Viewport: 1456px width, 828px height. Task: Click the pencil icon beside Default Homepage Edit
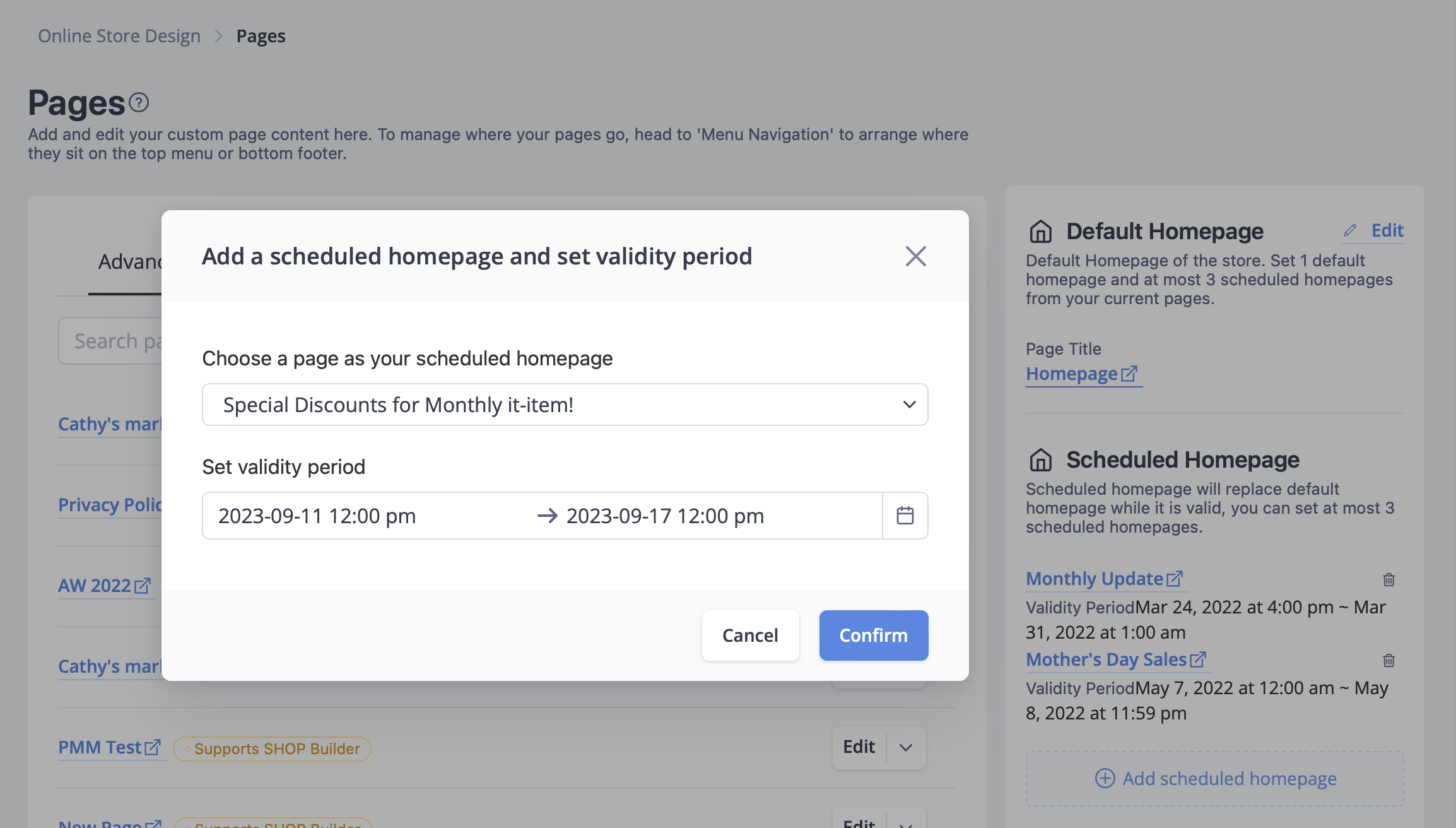tap(1349, 230)
